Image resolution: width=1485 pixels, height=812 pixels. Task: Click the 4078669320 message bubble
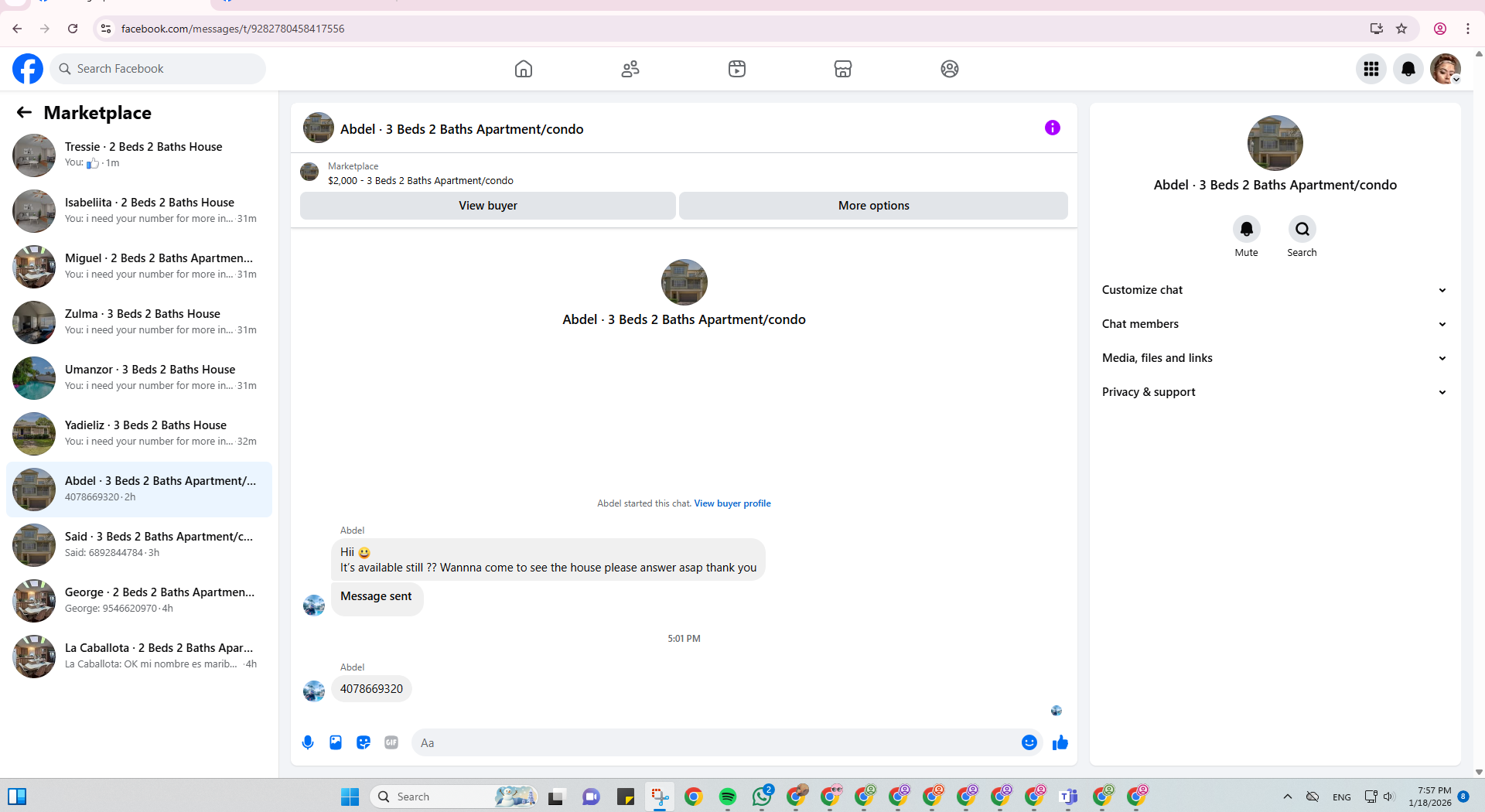[371, 689]
